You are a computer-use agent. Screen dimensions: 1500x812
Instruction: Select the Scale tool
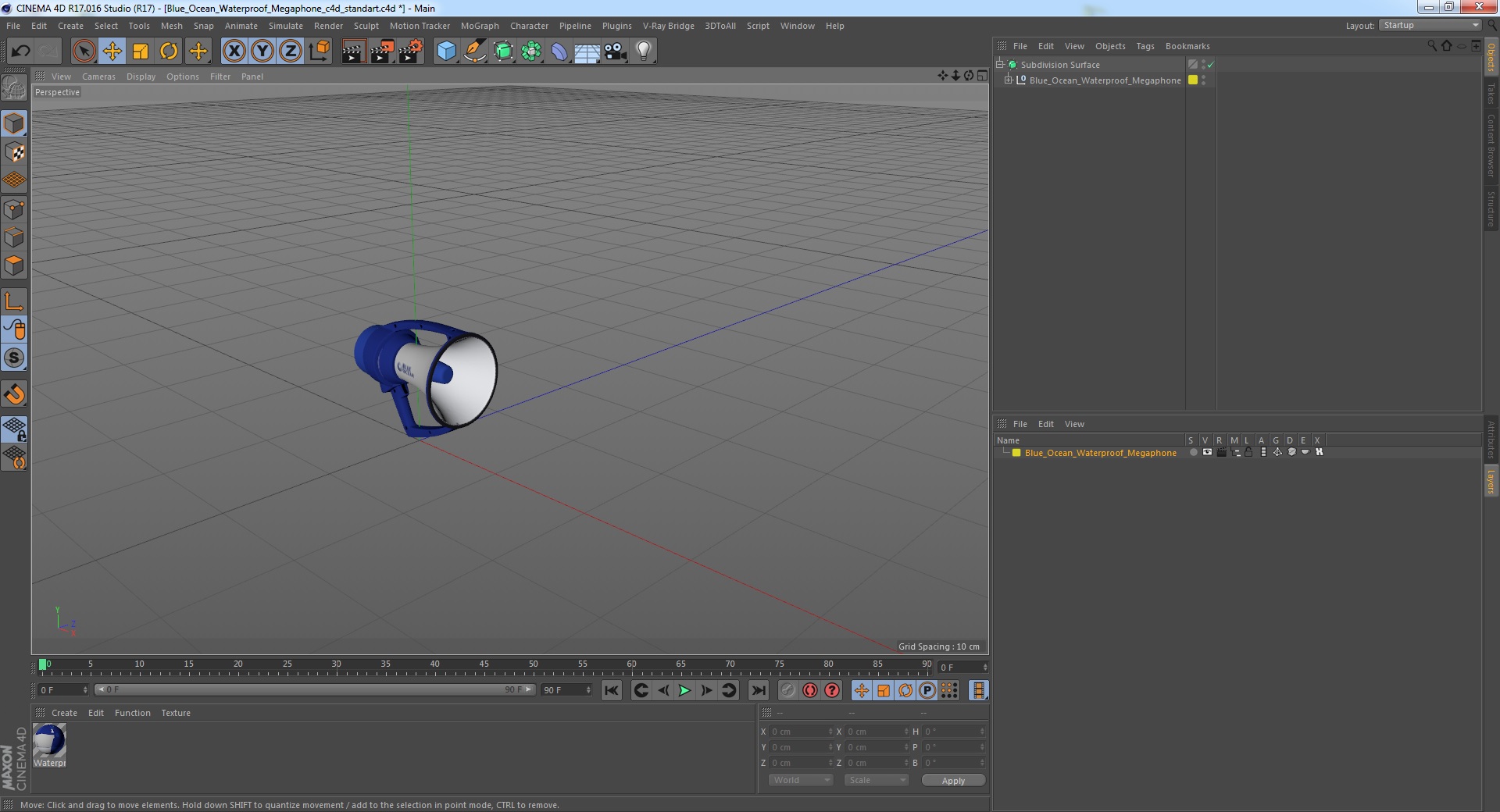[x=141, y=52]
